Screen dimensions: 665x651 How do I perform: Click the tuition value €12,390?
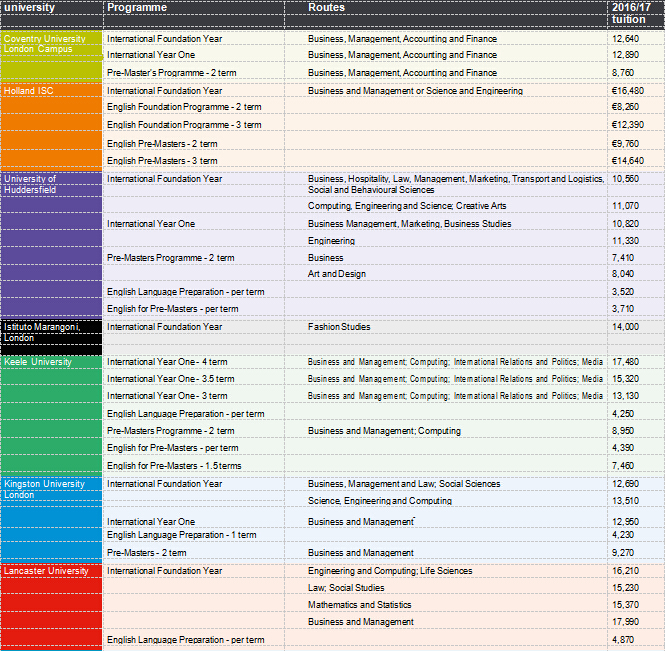coord(628,125)
